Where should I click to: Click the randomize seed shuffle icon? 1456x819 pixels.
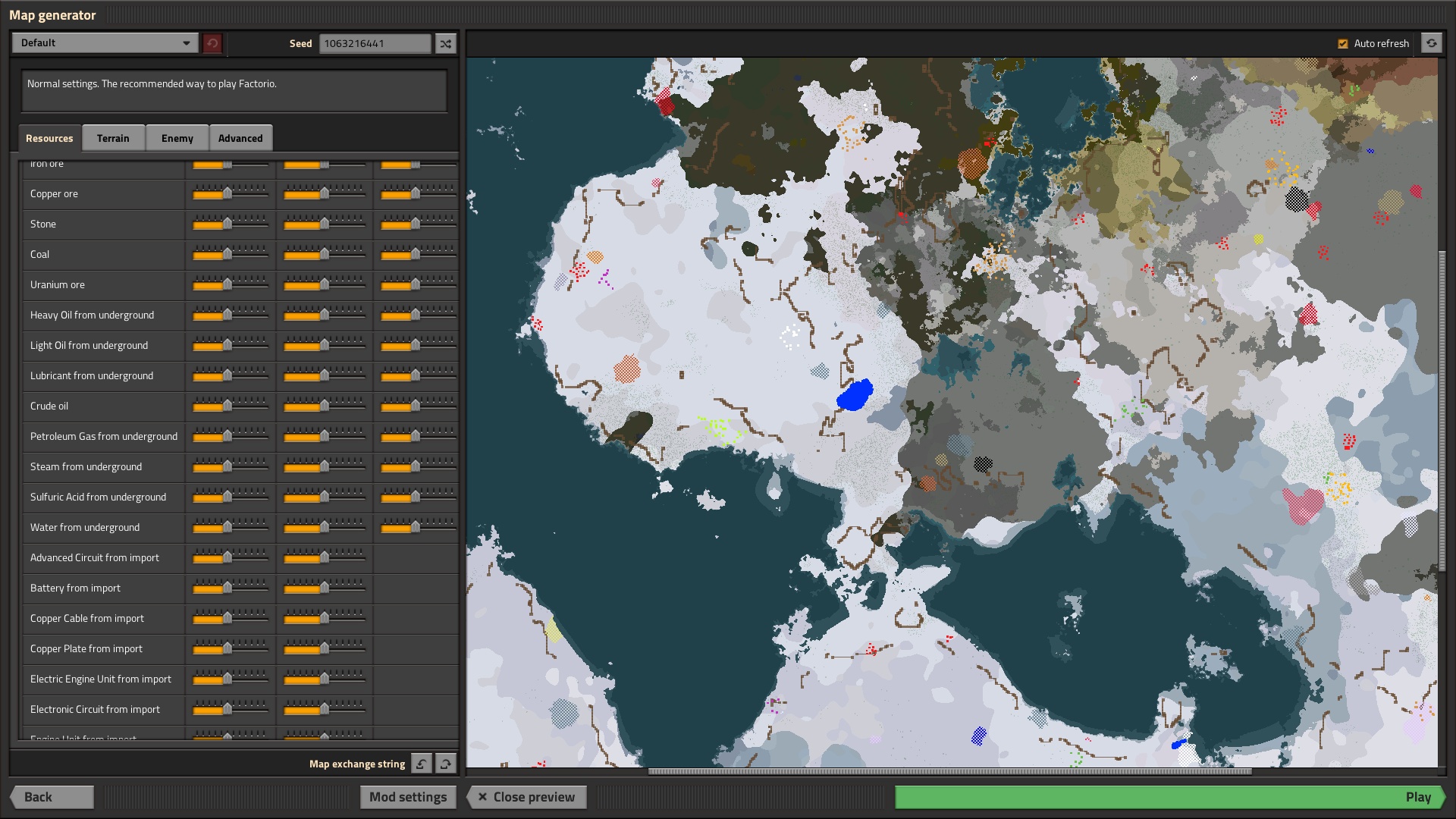pos(446,44)
